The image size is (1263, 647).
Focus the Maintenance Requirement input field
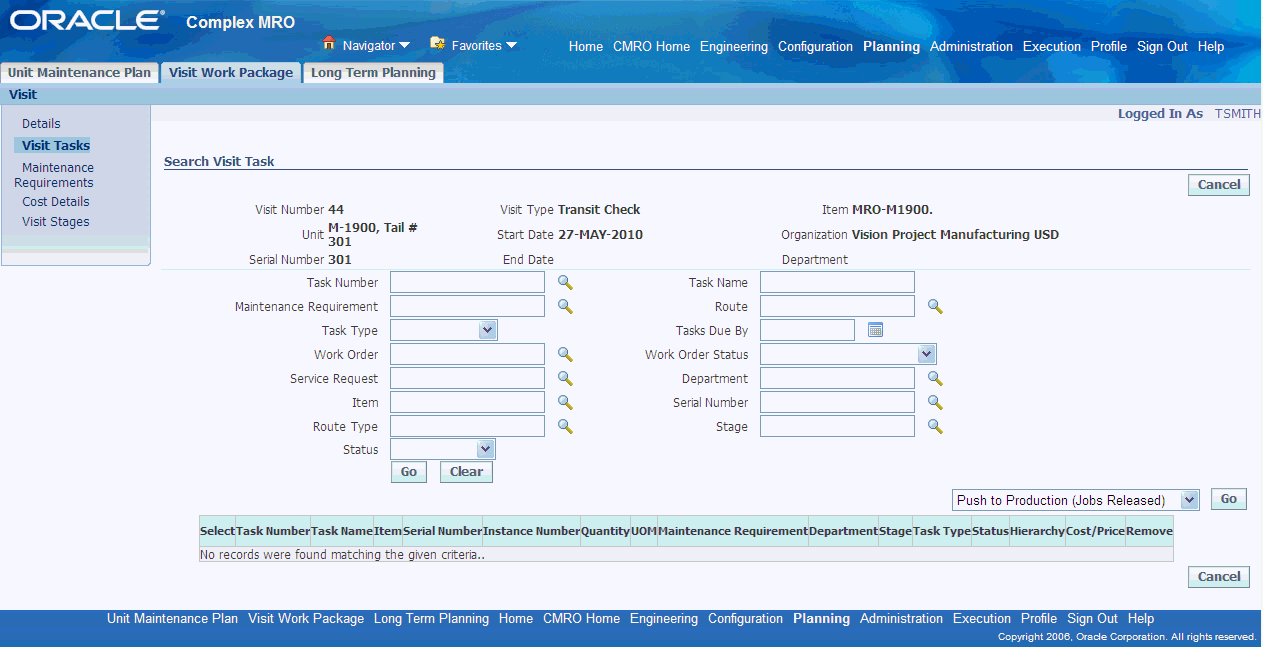[467, 307]
